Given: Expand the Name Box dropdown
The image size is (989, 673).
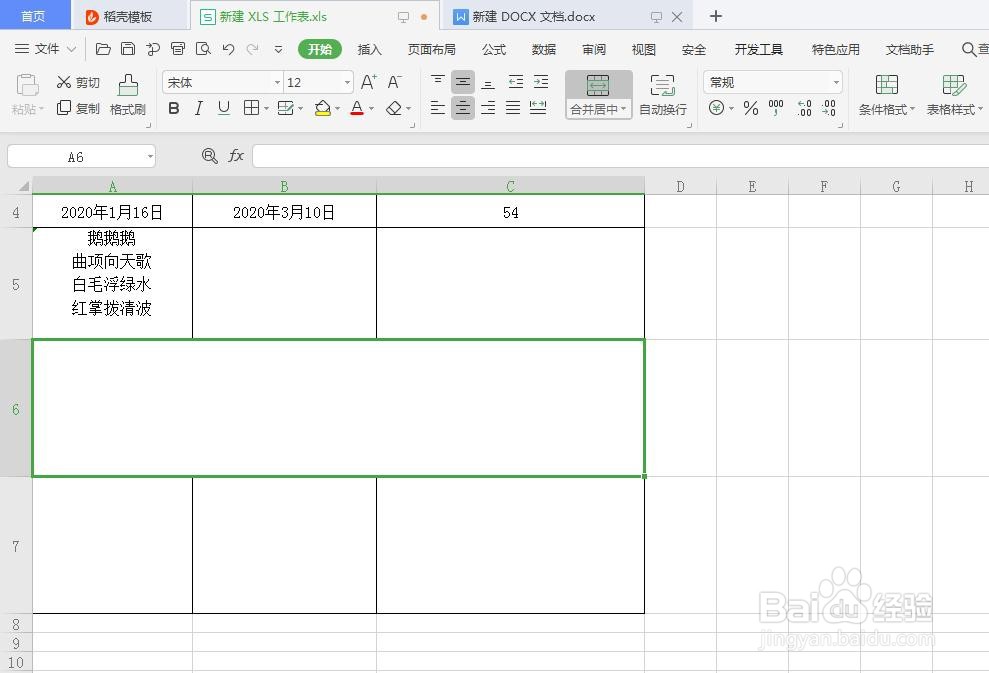Looking at the screenshot, I should [x=150, y=156].
